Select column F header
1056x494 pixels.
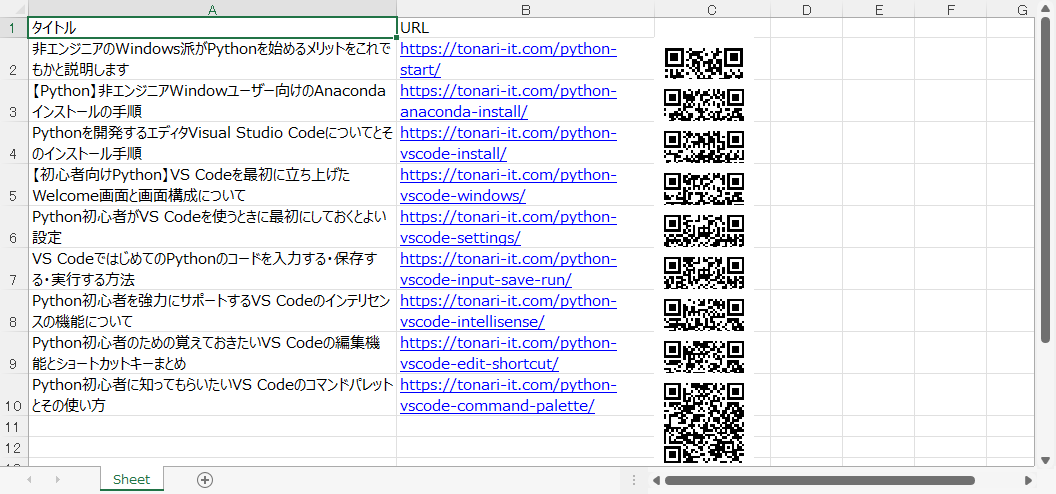click(951, 9)
